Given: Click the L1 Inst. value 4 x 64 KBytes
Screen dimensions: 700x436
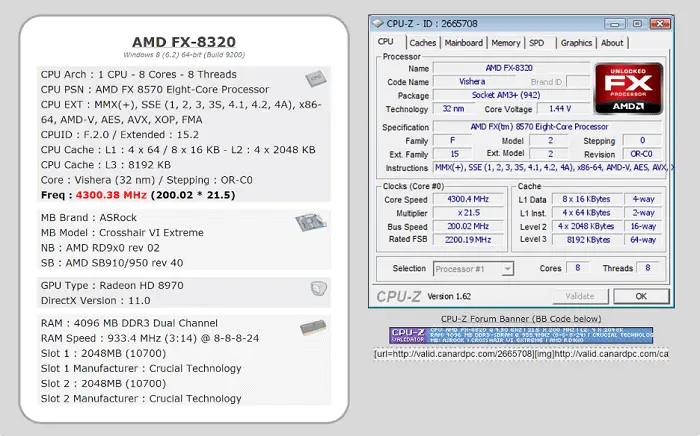Looking at the screenshot, I should tap(586, 213).
